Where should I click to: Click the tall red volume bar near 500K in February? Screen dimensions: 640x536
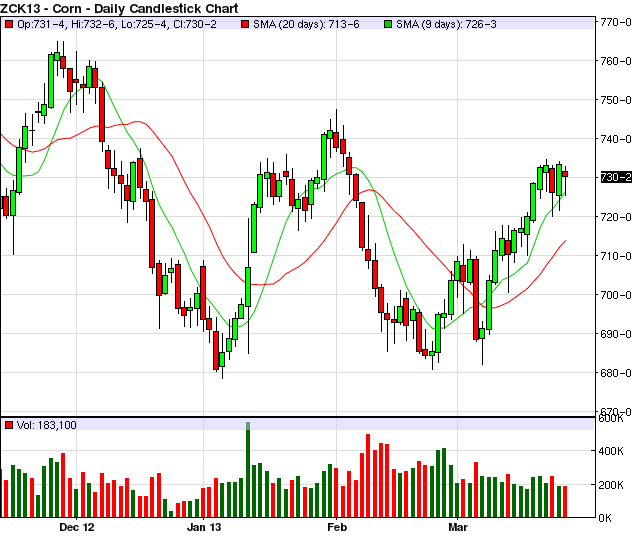tap(368, 476)
